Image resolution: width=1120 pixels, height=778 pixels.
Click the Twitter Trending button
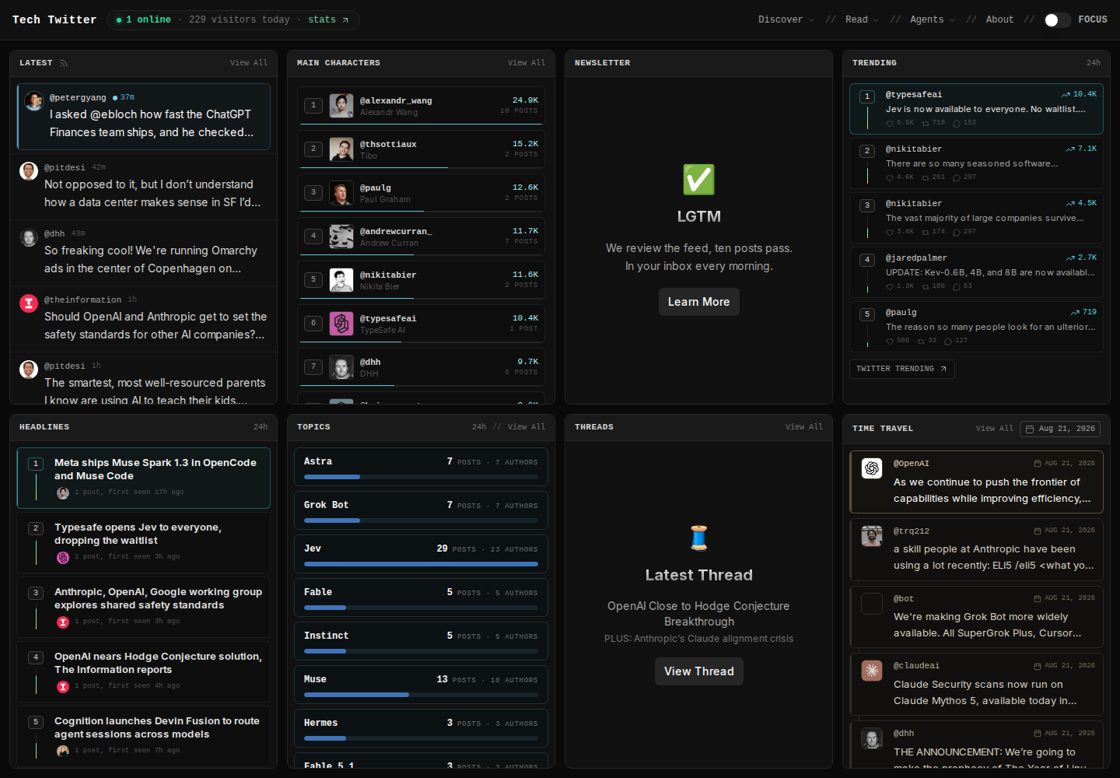click(x=901, y=369)
